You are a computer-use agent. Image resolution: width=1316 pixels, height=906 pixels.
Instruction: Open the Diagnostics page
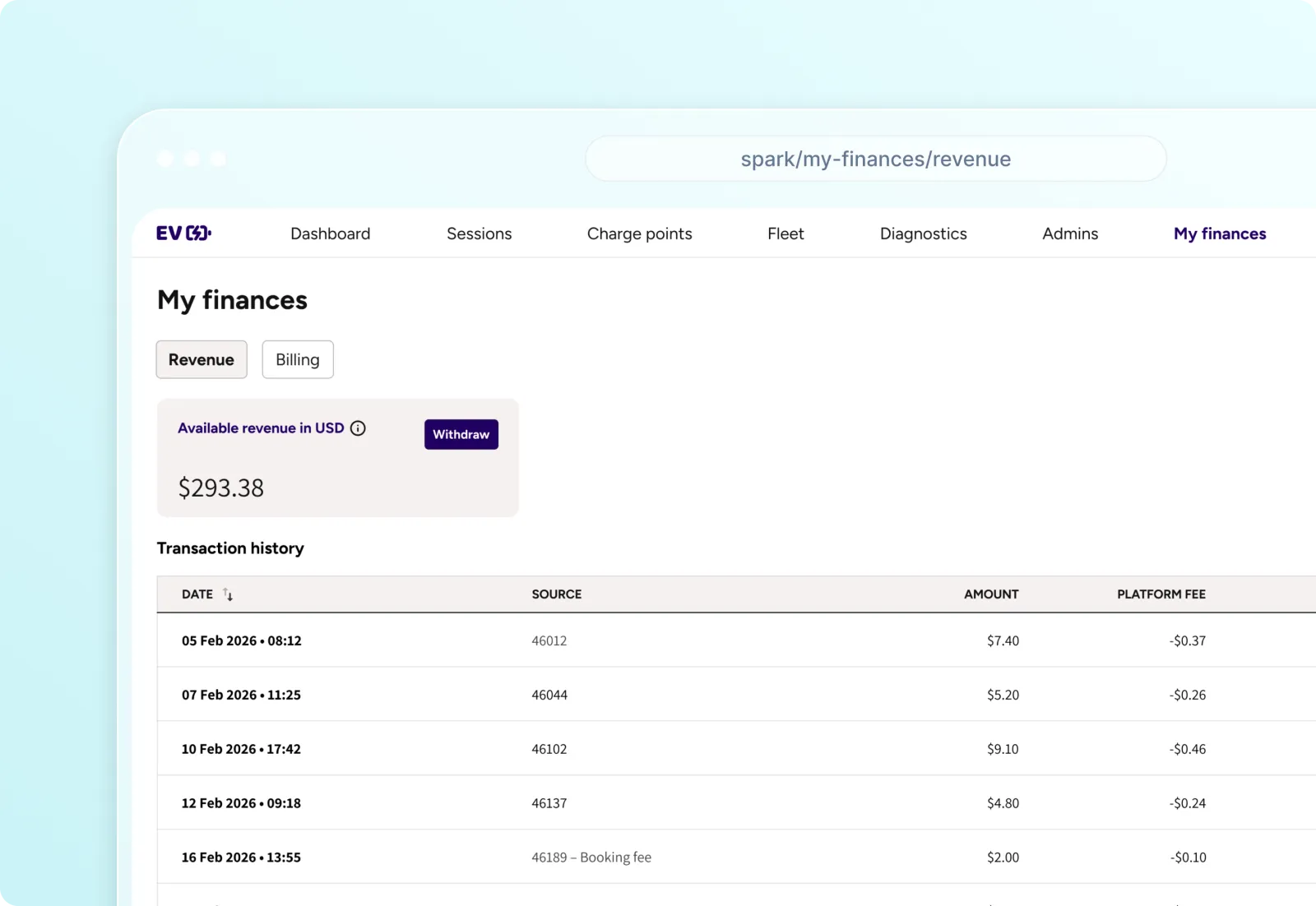pos(923,233)
